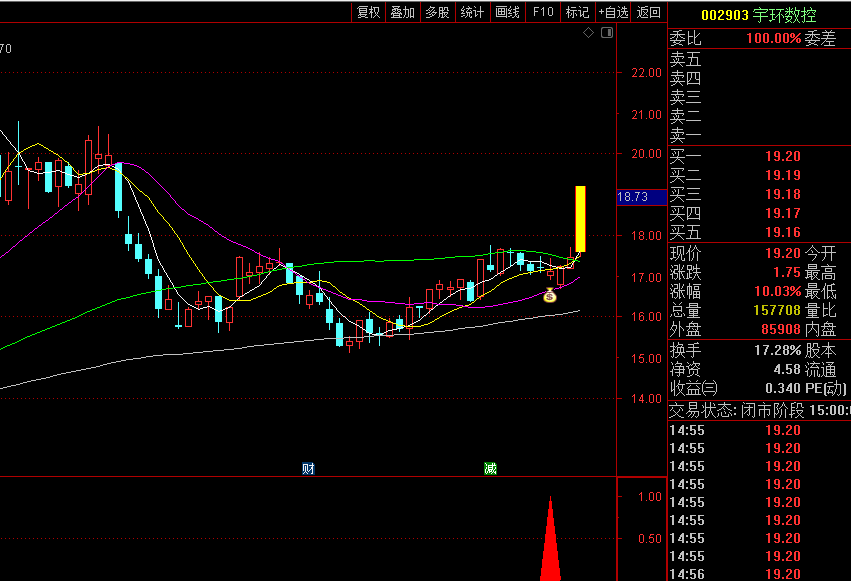Add stock via +自选 button
Image resolution: width=851 pixels, height=581 pixels.
pyautogui.click(x=613, y=12)
